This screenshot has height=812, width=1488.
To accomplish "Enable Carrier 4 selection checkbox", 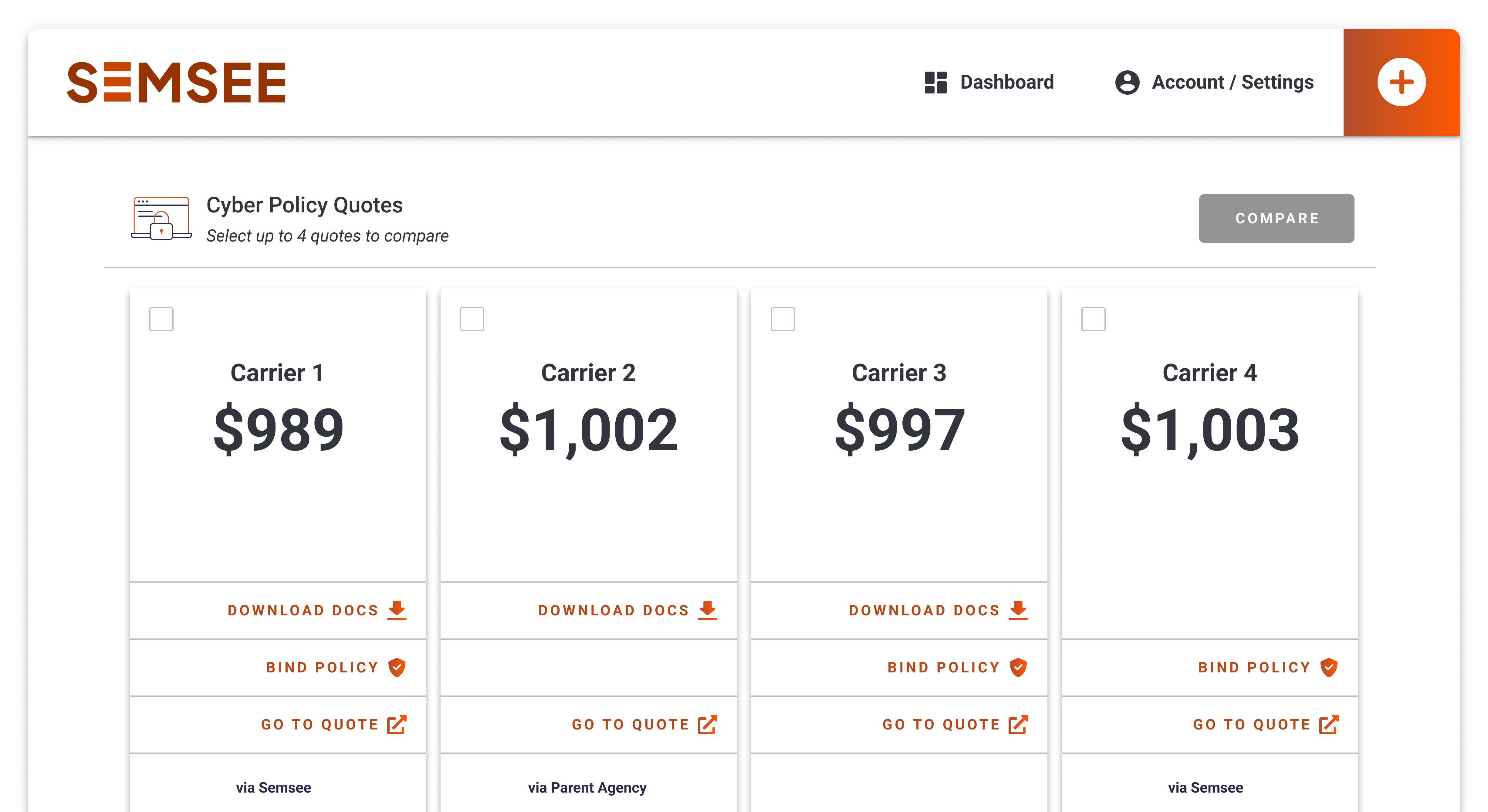I will coord(1093,320).
